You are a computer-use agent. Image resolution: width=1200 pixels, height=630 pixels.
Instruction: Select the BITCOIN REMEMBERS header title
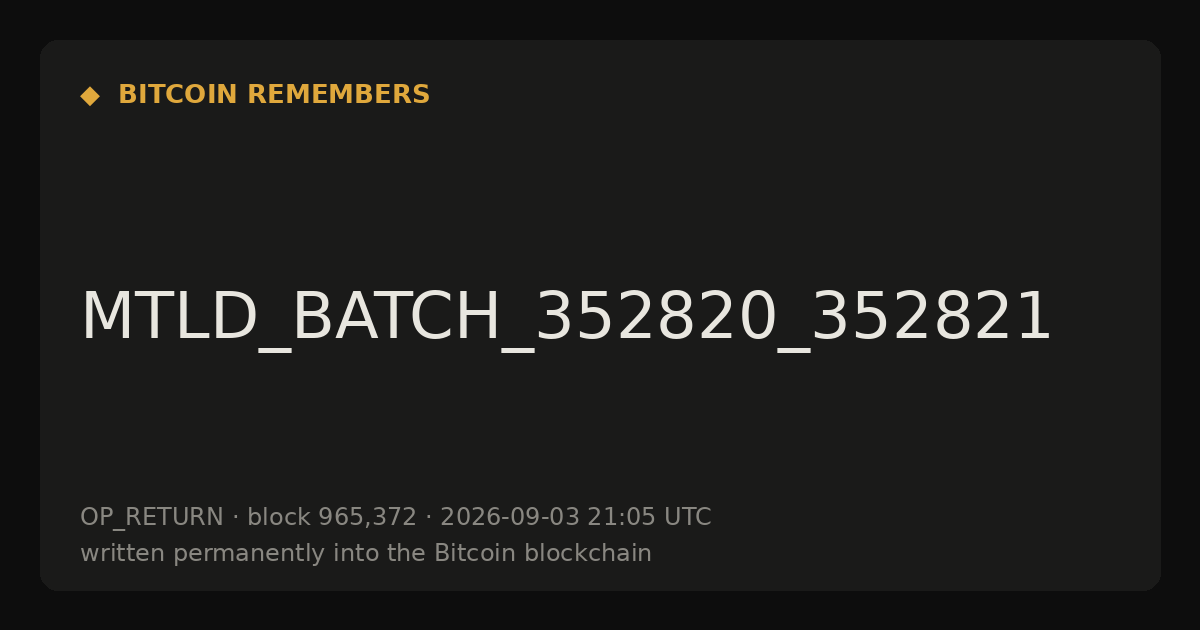coord(274,95)
